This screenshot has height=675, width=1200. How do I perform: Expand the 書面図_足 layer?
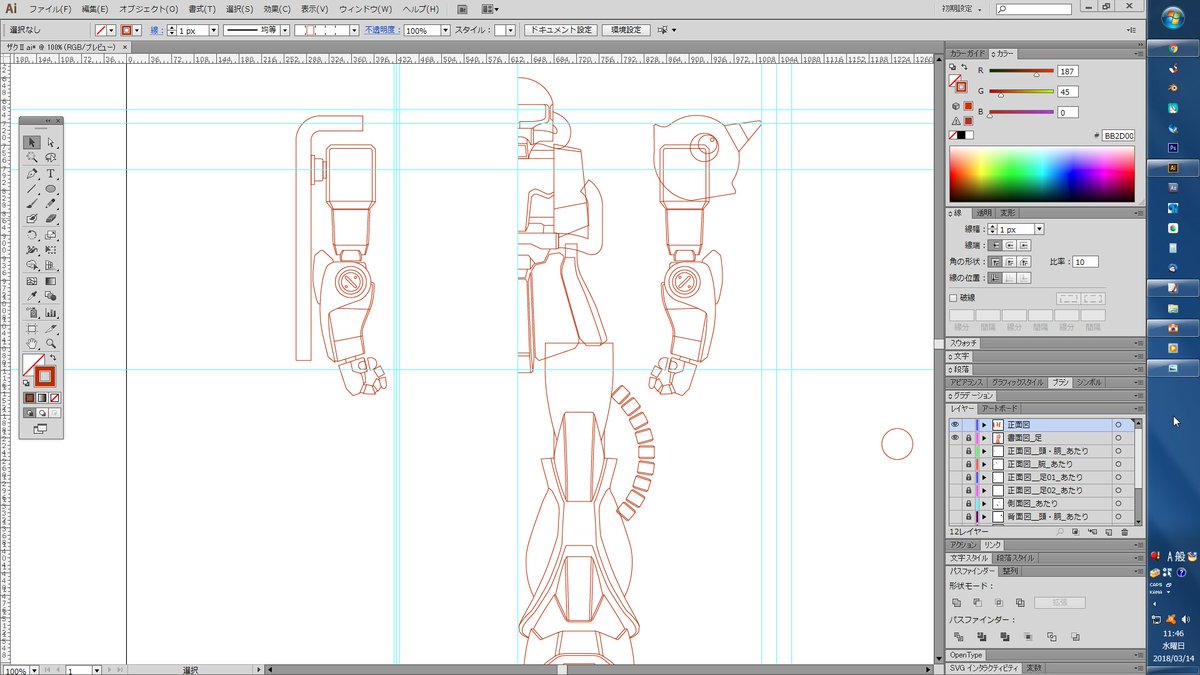(984, 438)
